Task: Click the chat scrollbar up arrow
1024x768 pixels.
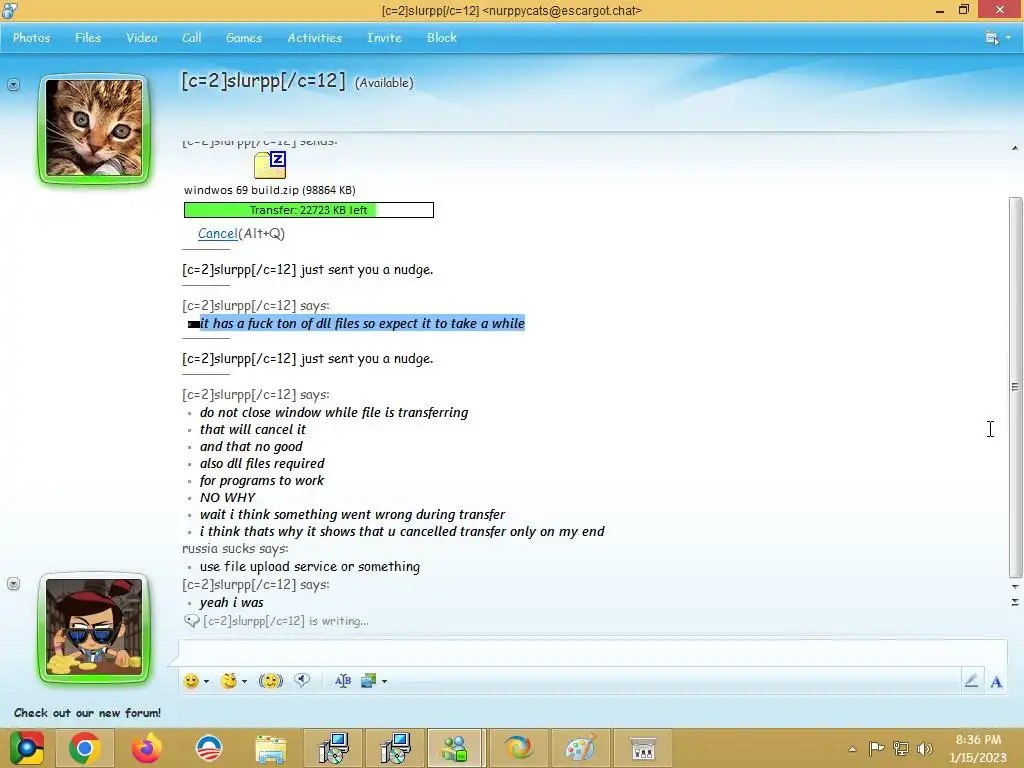Action: [1015, 148]
